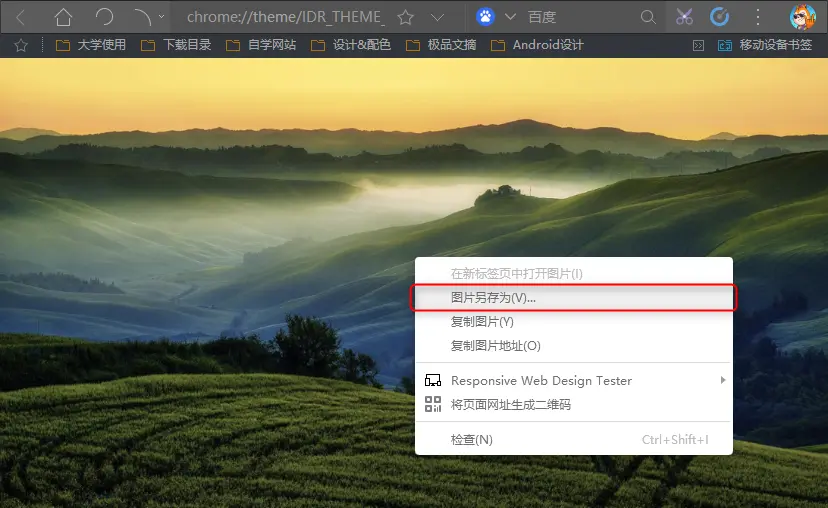Bookmark this page with star icon
The width and height of the screenshot is (828, 508).
406,17
